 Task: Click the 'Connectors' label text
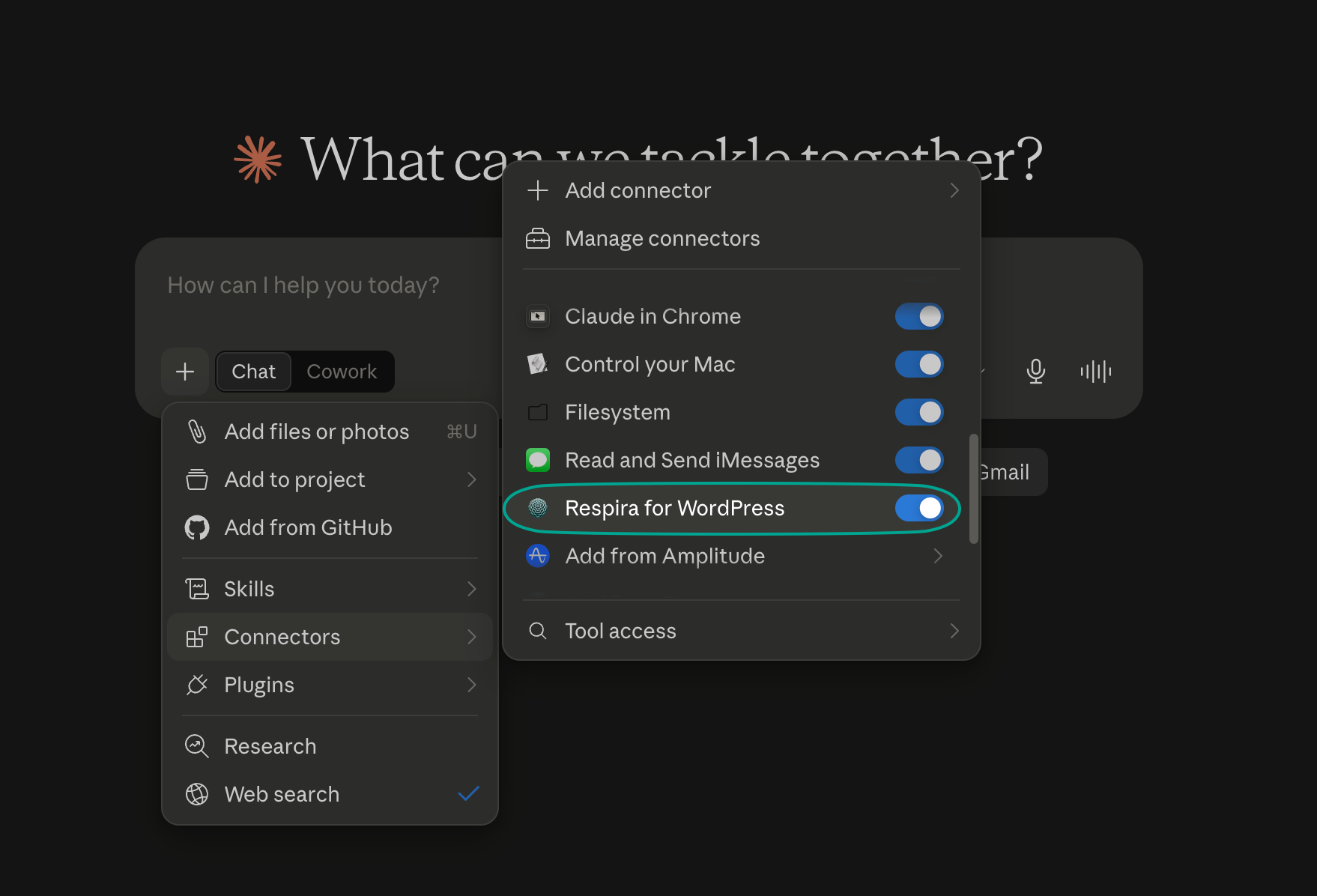coord(282,637)
